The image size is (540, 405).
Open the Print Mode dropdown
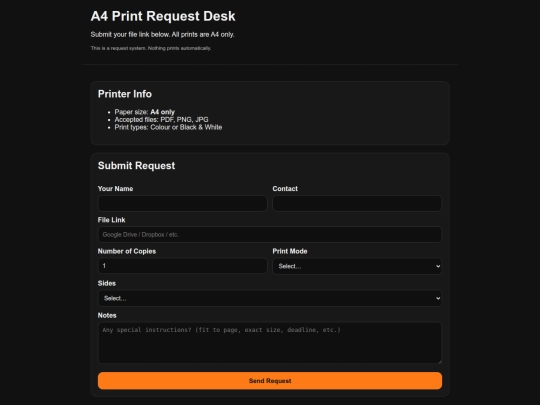click(x=357, y=266)
